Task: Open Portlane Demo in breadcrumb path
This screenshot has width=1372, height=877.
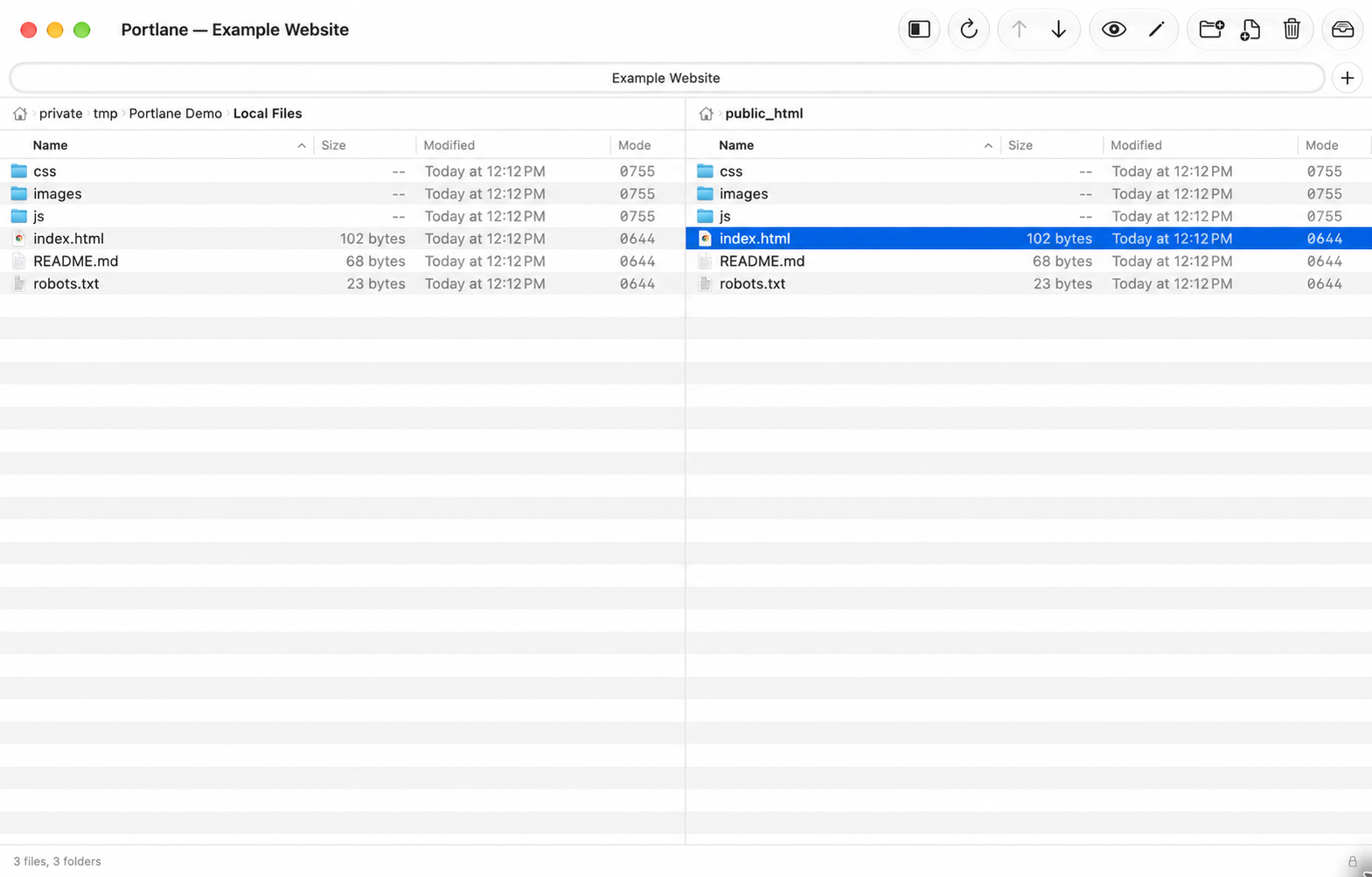Action: [x=175, y=114]
